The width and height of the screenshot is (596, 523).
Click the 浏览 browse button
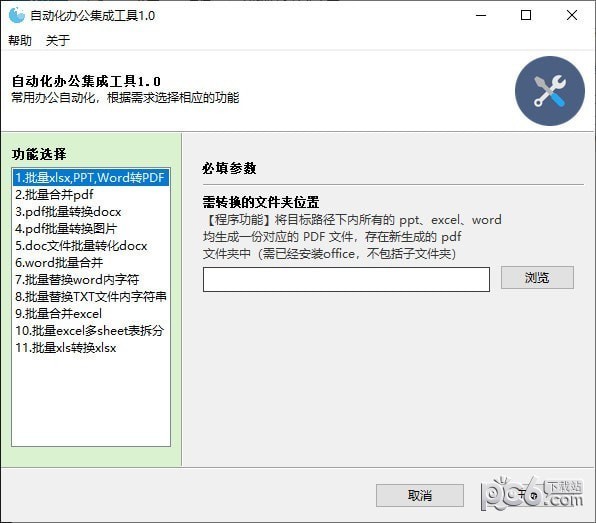pos(537,277)
